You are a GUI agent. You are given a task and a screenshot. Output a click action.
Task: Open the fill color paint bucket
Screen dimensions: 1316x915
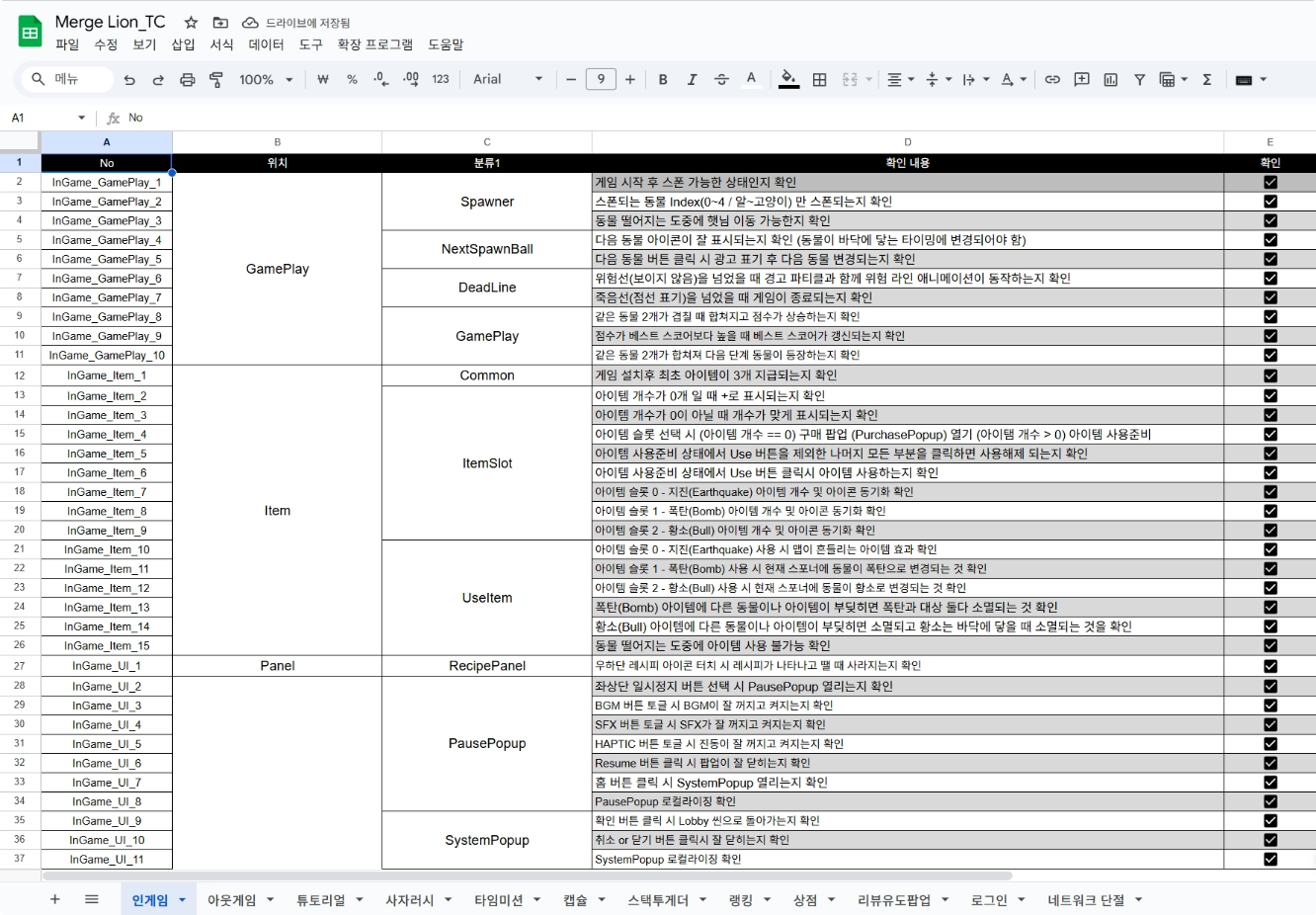click(788, 79)
